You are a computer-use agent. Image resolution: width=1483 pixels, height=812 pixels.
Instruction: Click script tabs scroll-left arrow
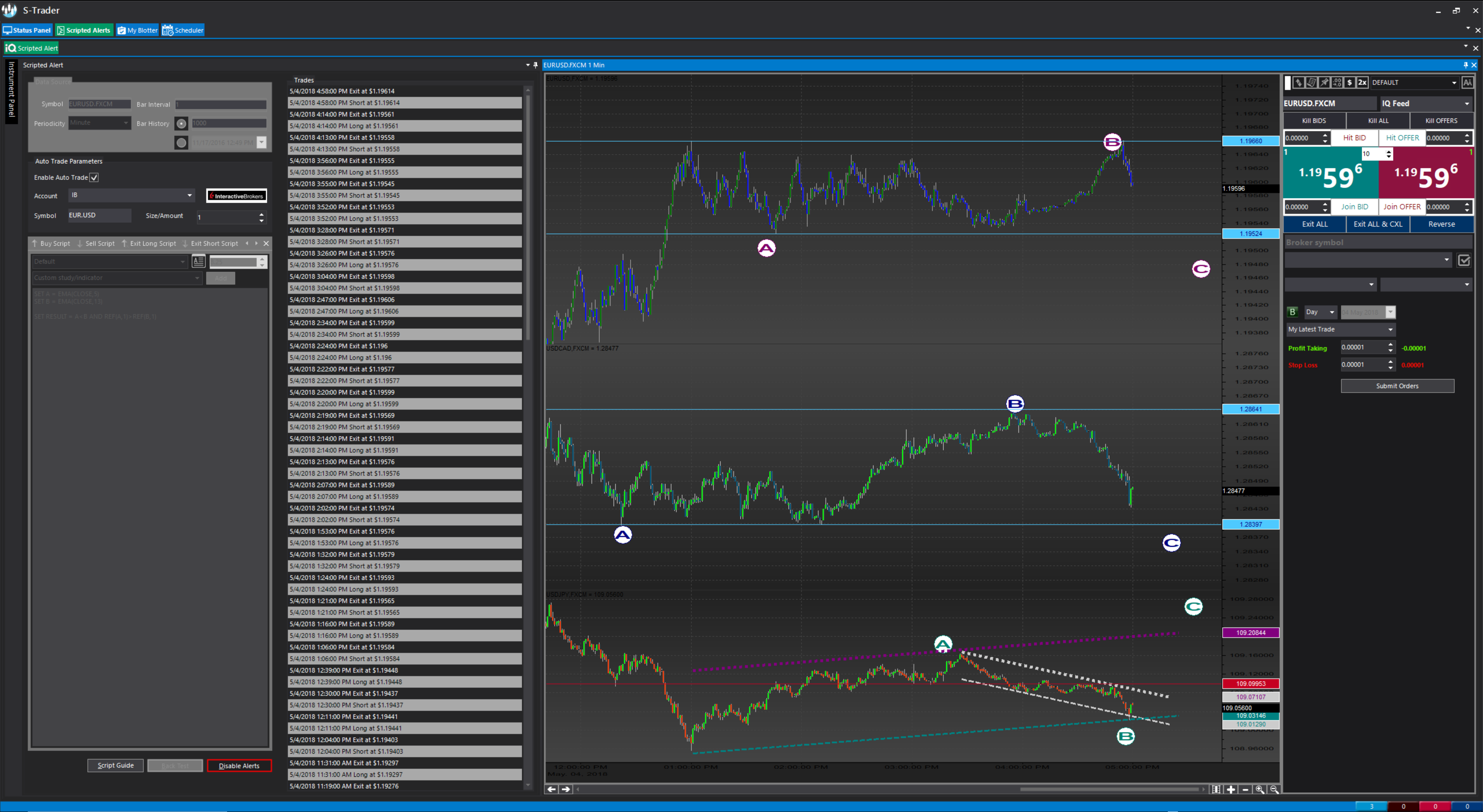247,243
